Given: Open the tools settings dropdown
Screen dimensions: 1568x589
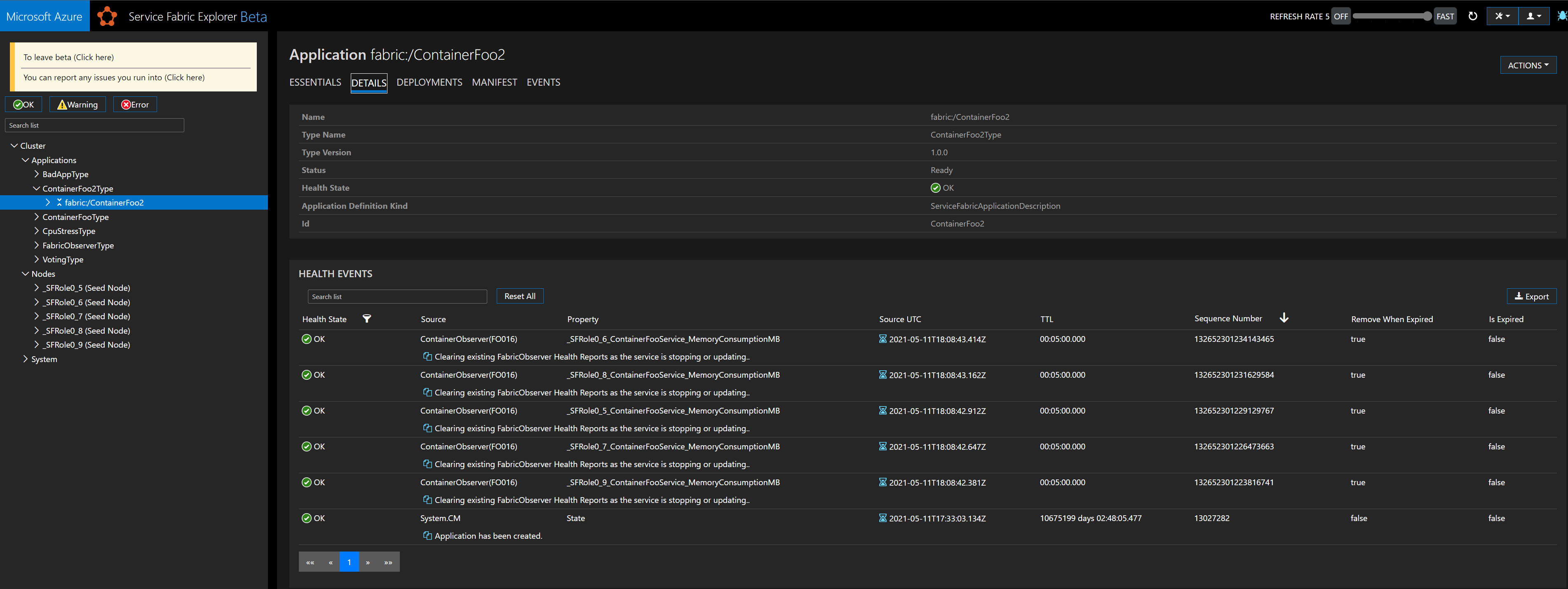Looking at the screenshot, I should (x=1502, y=16).
